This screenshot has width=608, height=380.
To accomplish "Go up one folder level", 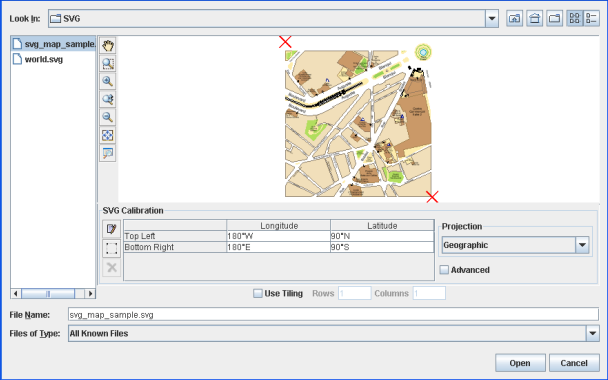I will tap(515, 18).
